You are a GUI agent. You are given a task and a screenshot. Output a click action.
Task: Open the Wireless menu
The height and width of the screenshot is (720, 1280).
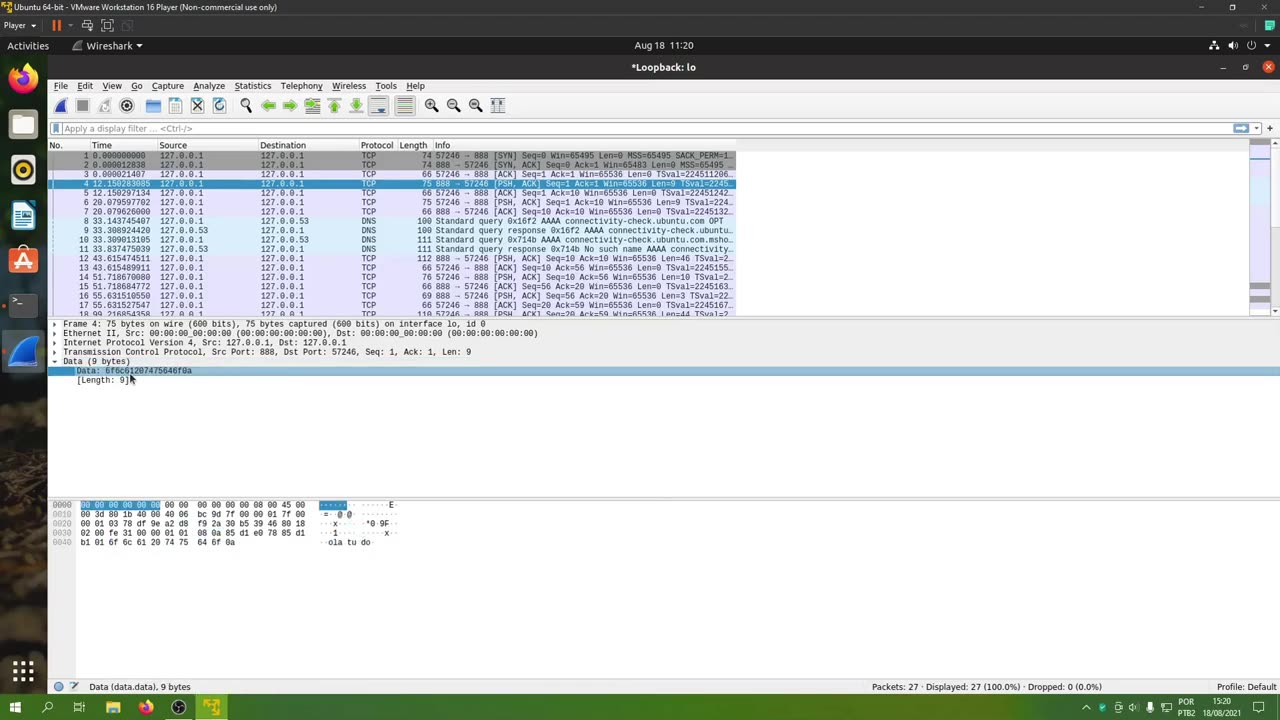click(x=349, y=86)
